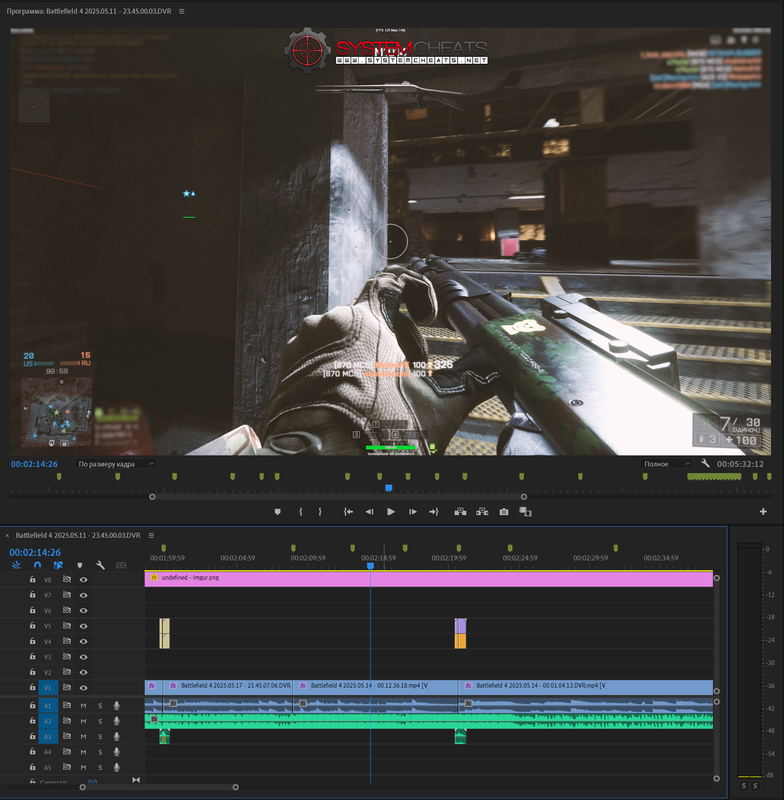Enable voice-over record on A1
The width and height of the screenshot is (784, 800).
point(117,706)
